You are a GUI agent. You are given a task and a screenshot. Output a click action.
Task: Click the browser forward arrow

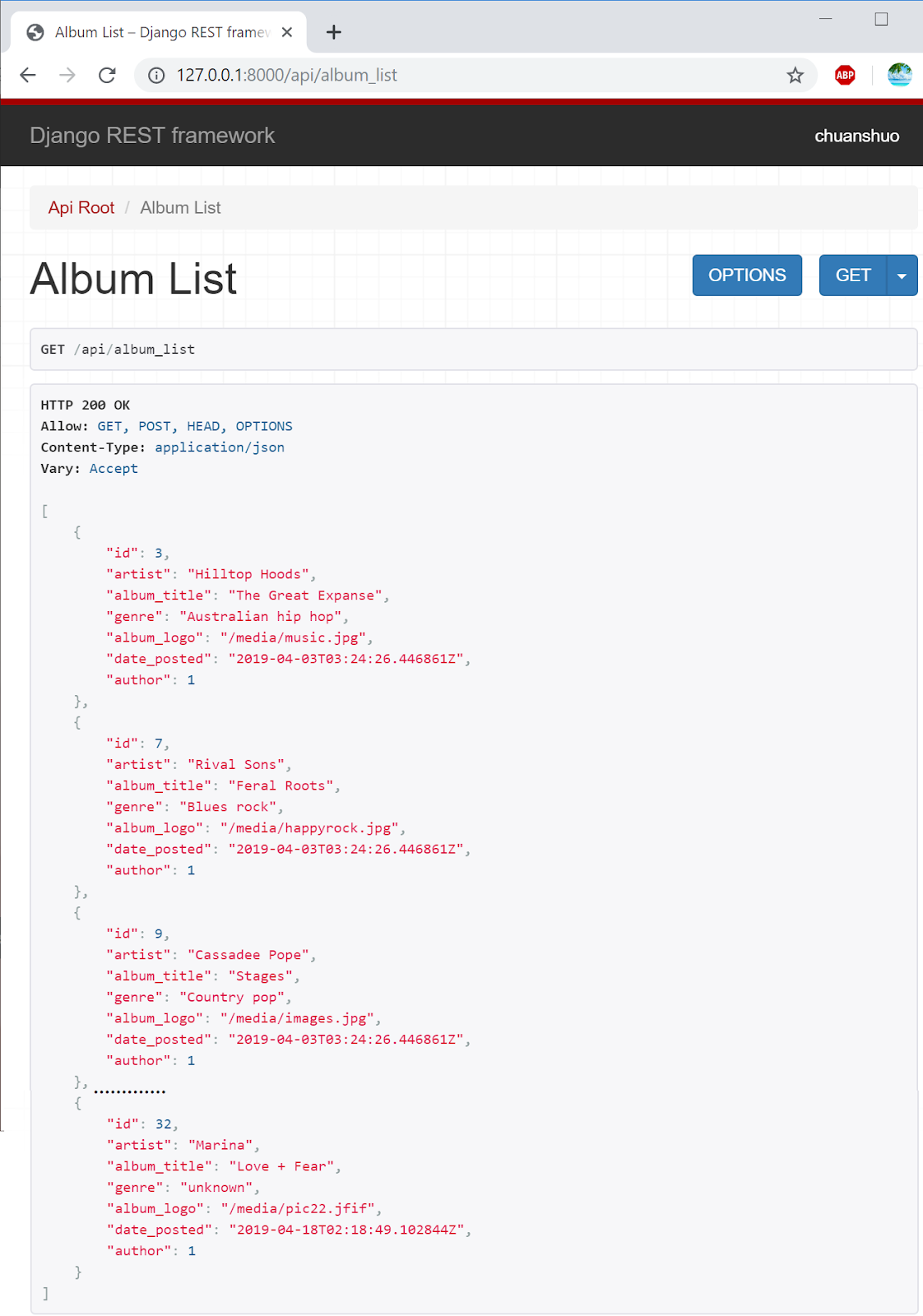(x=67, y=76)
